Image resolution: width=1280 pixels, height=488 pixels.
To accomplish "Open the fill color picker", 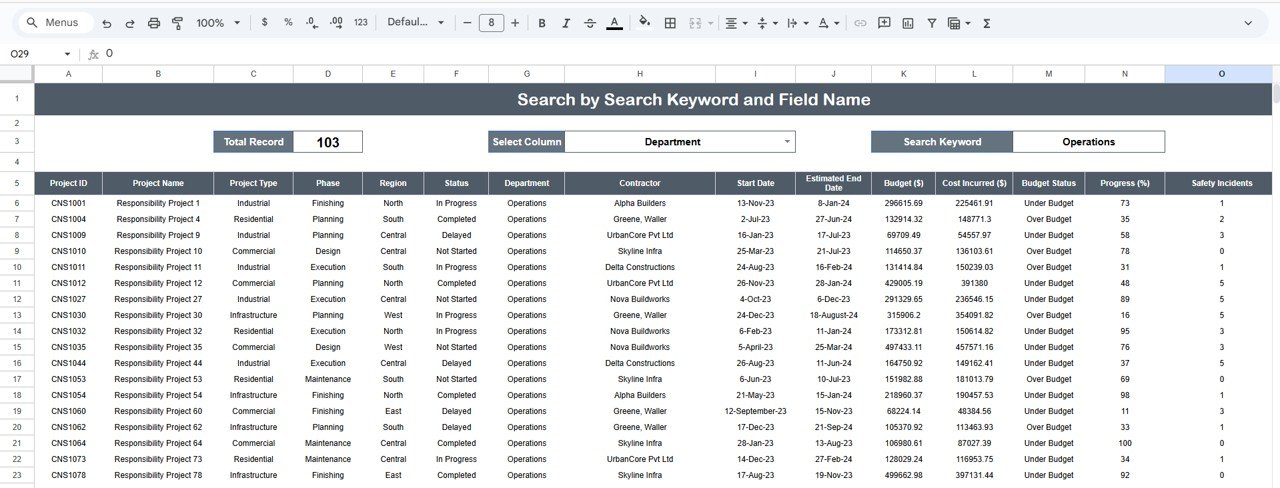I will [x=644, y=22].
